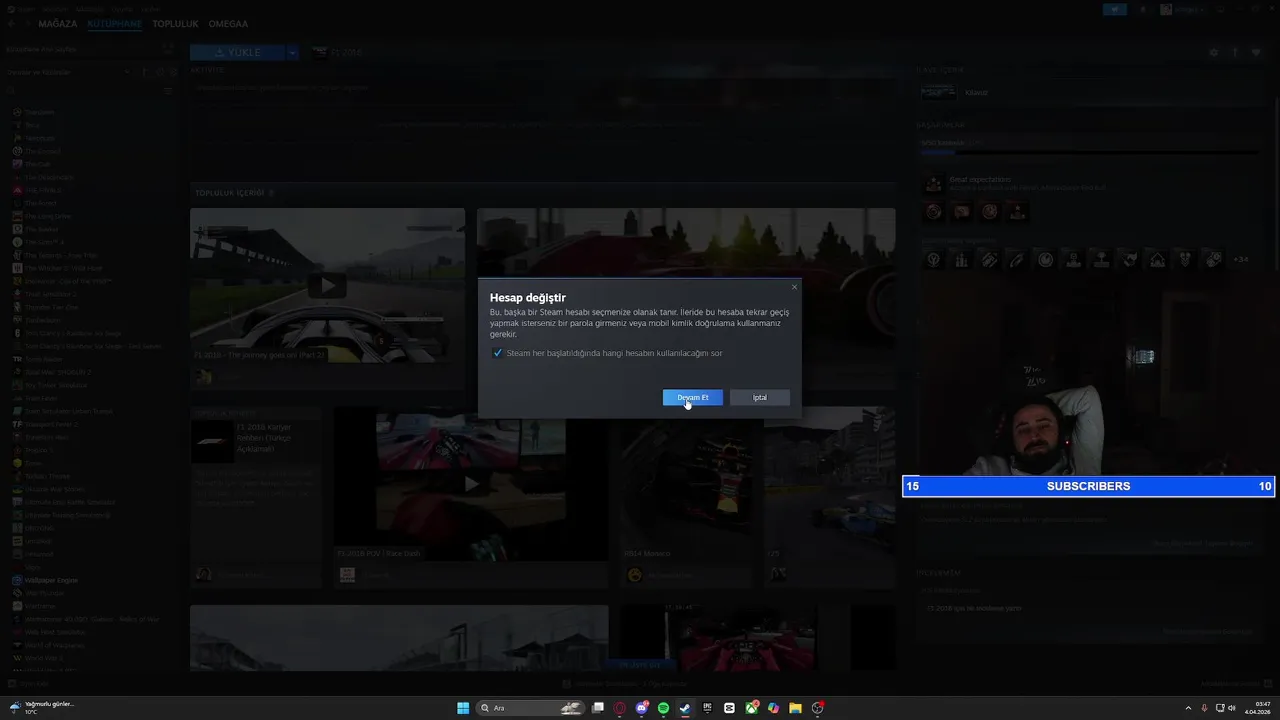1280x720 pixels.
Task: Open the game settings gear icon
Action: click(1214, 52)
